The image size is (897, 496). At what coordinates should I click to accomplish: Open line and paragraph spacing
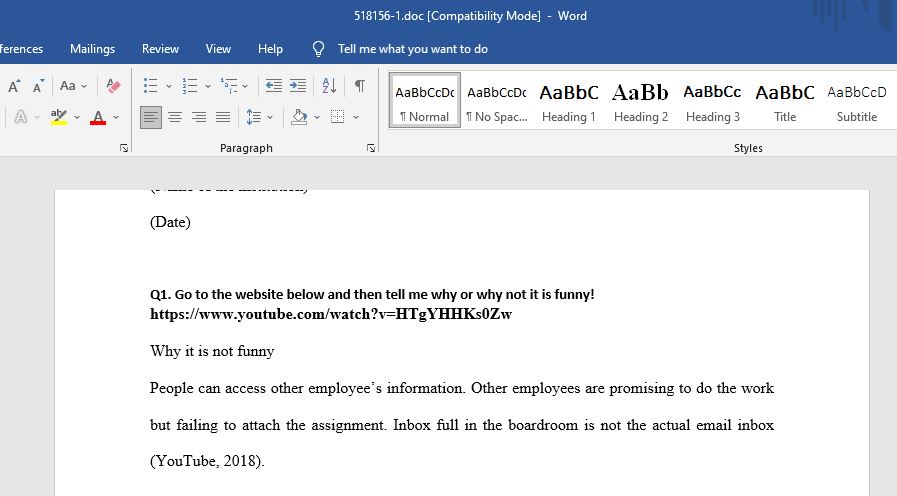point(253,117)
